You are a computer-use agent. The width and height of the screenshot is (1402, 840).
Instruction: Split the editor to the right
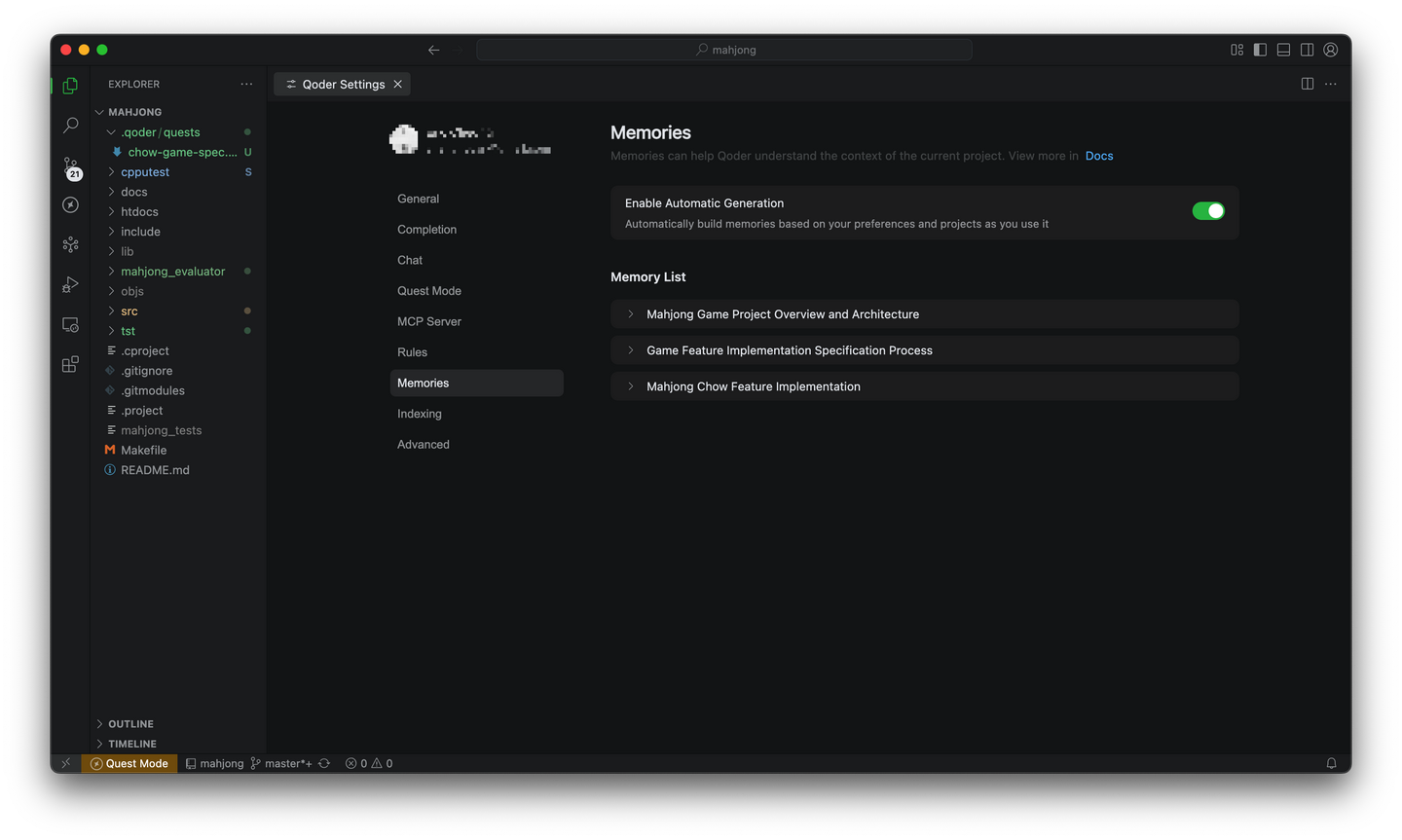pos(1308,84)
